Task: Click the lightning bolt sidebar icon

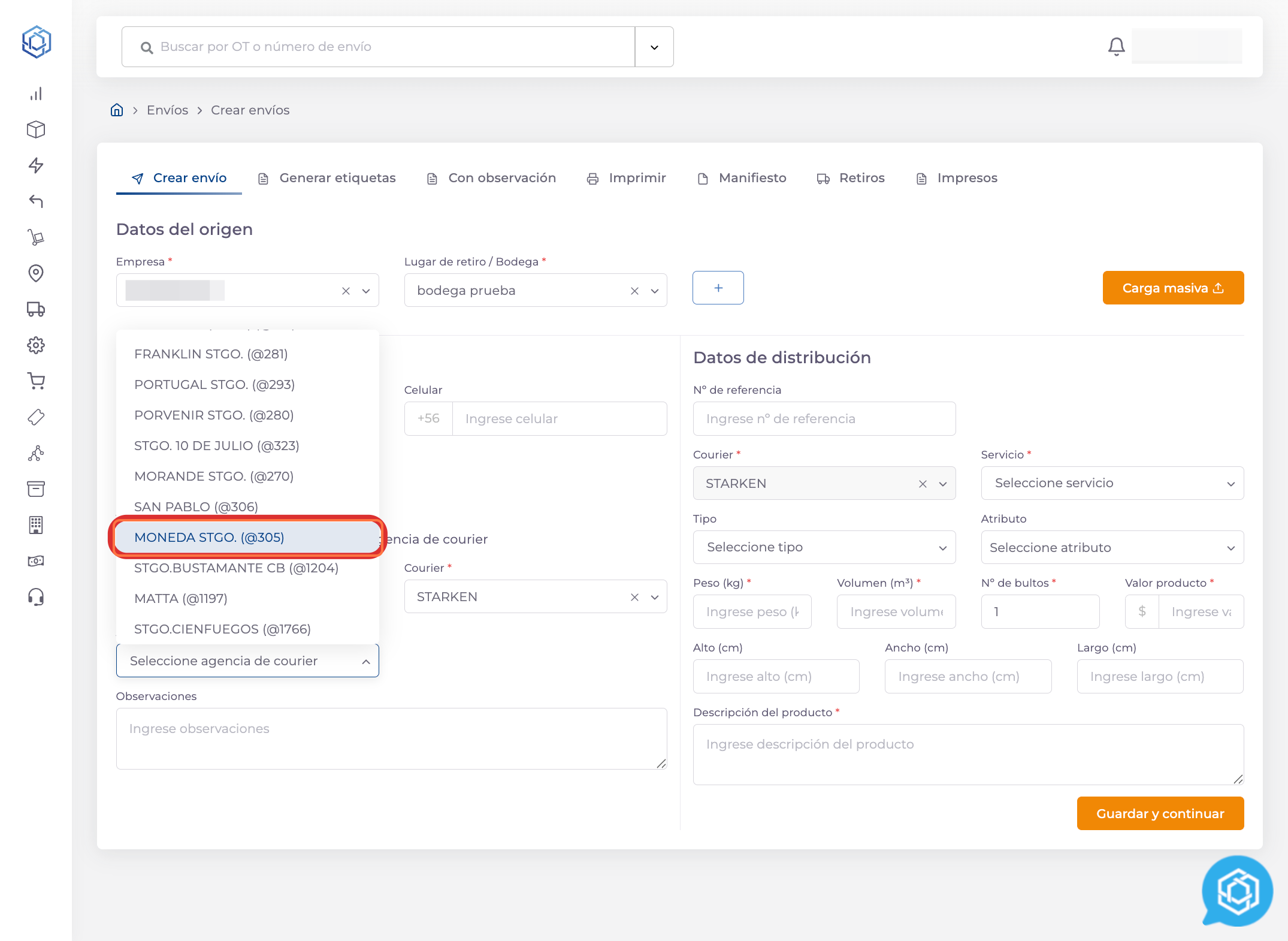Action: click(x=36, y=165)
